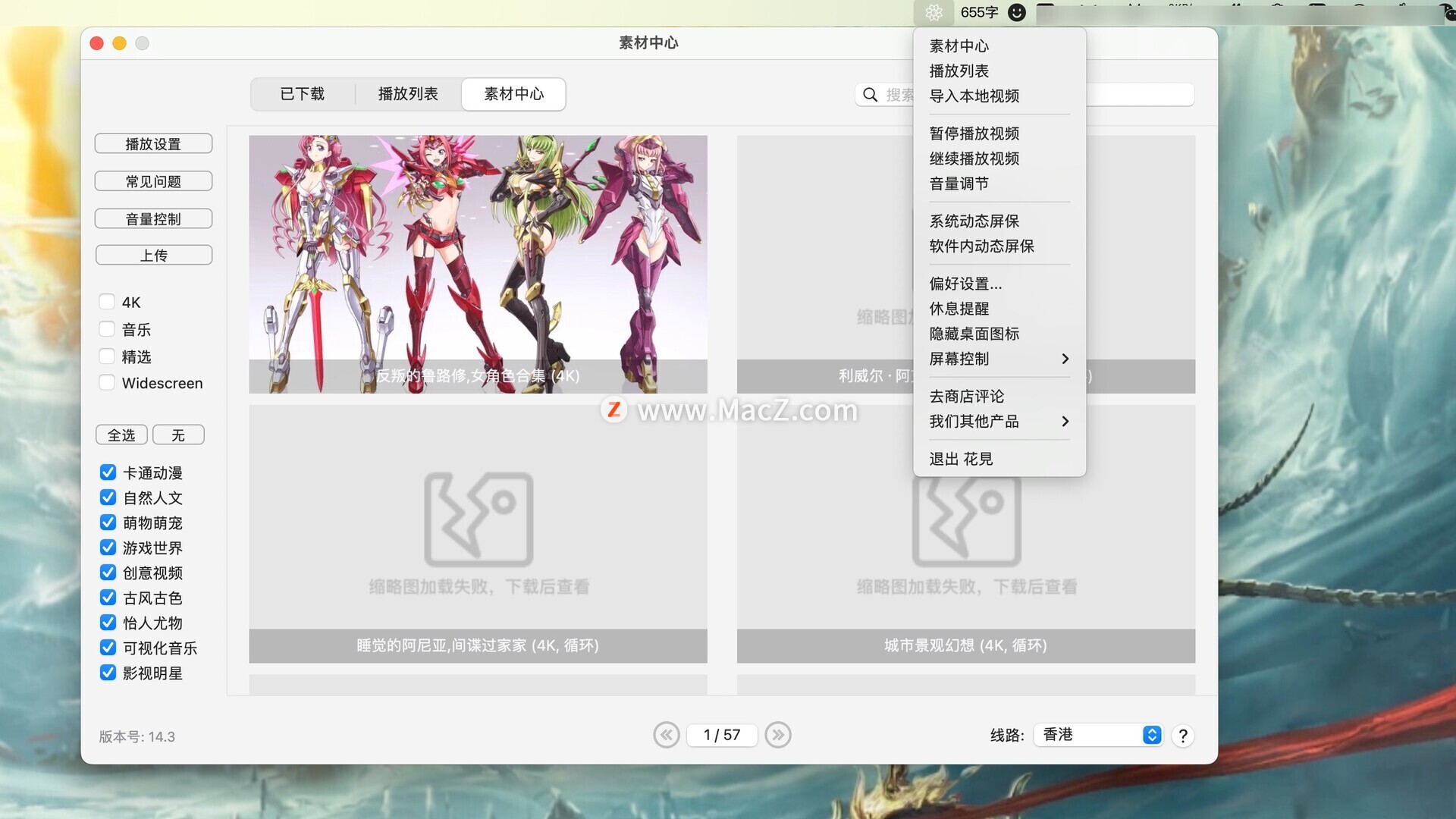Click the search magnifier icon
Image resolution: width=1456 pixels, height=819 pixels.
coord(870,95)
